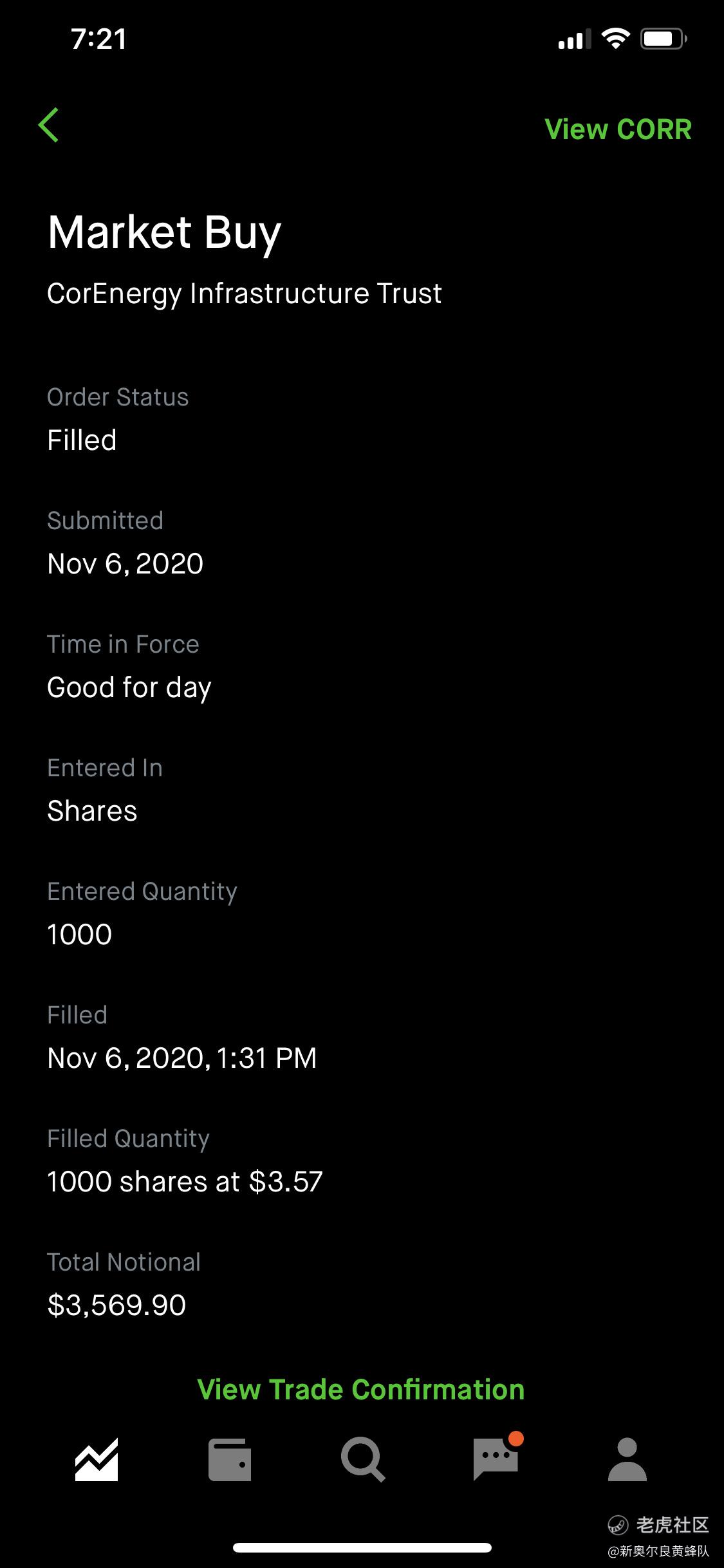Open the wallet cash tab
724x1568 pixels.
coord(230,1459)
